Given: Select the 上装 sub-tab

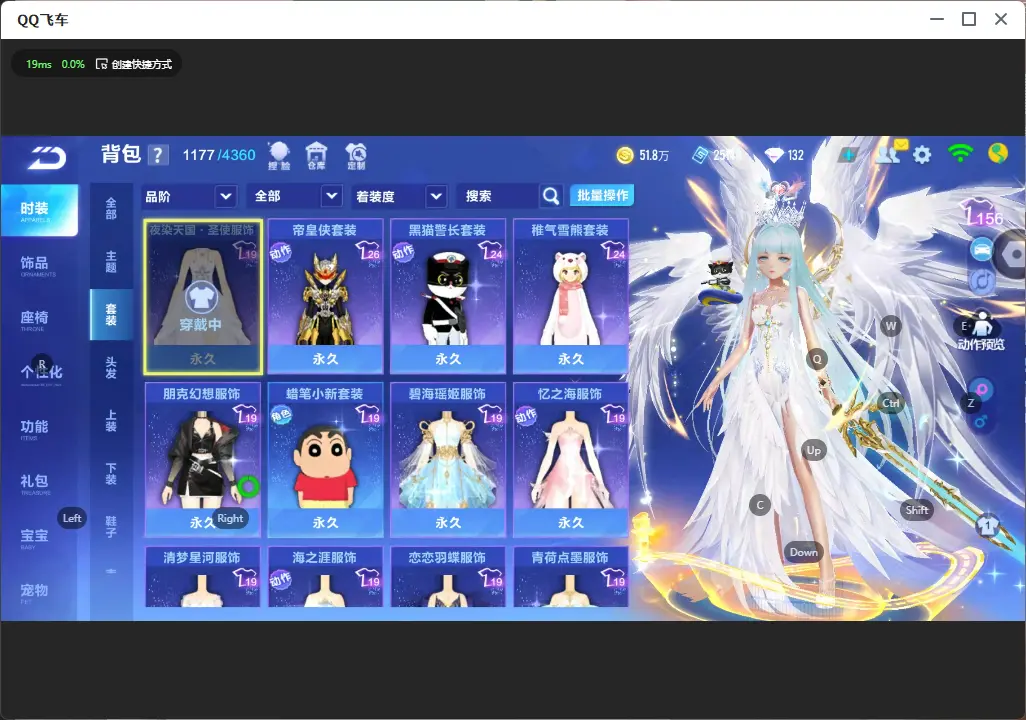Looking at the screenshot, I should [111, 421].
